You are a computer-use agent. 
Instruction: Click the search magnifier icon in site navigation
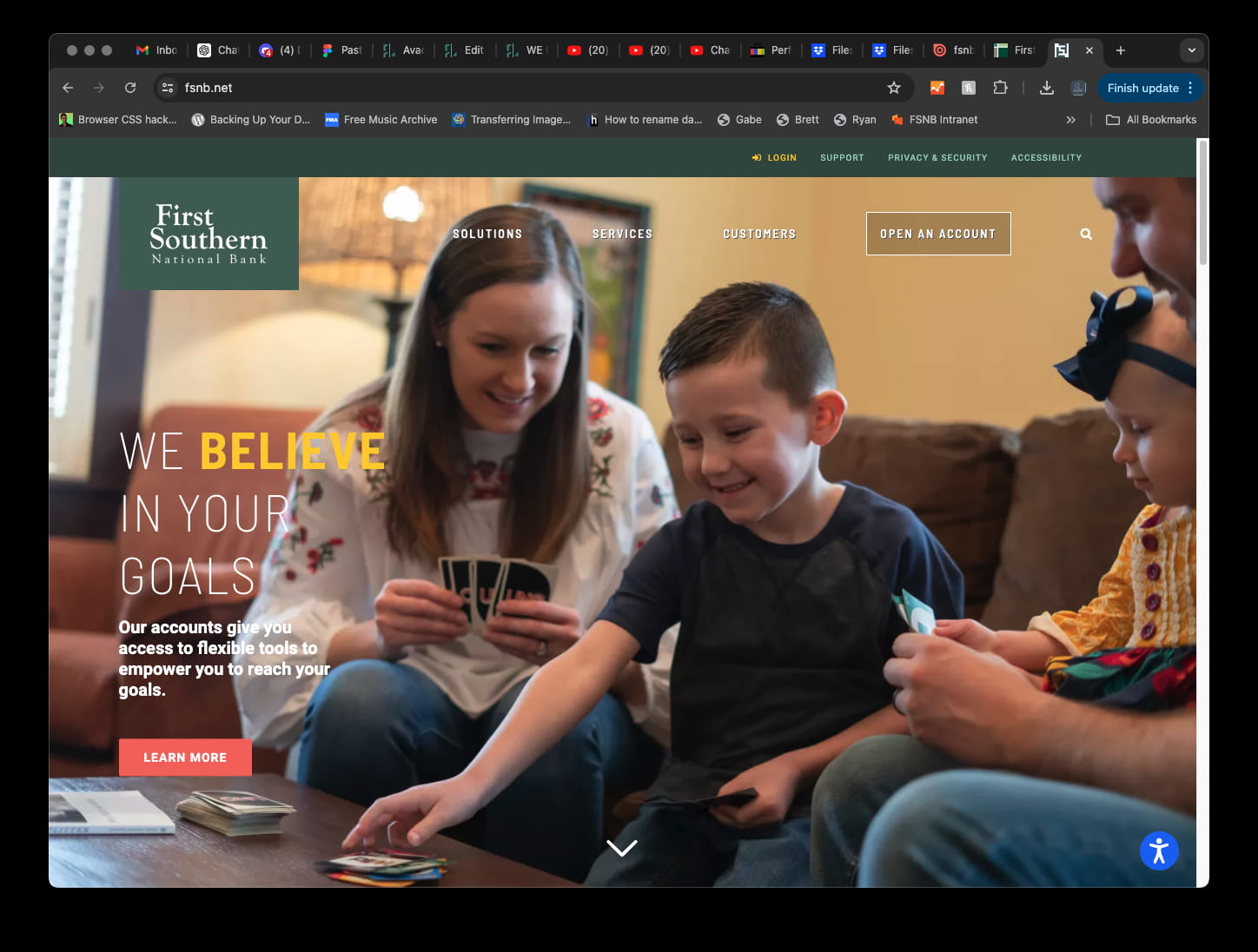(1086, 234)
